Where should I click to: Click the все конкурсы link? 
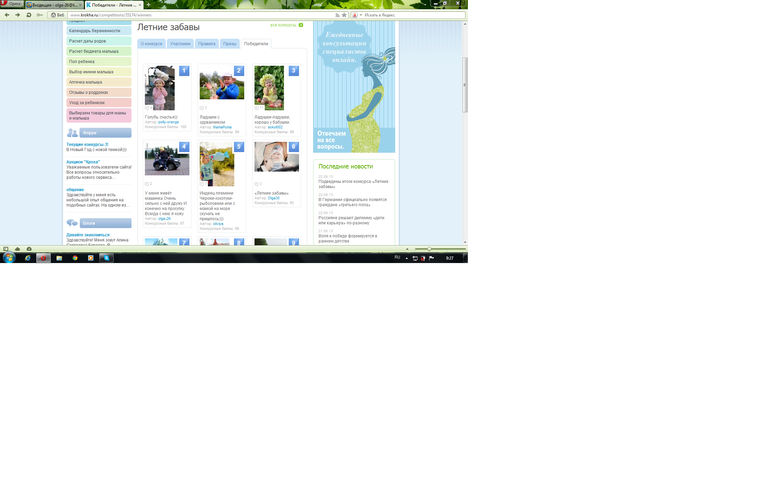point(283,25)
